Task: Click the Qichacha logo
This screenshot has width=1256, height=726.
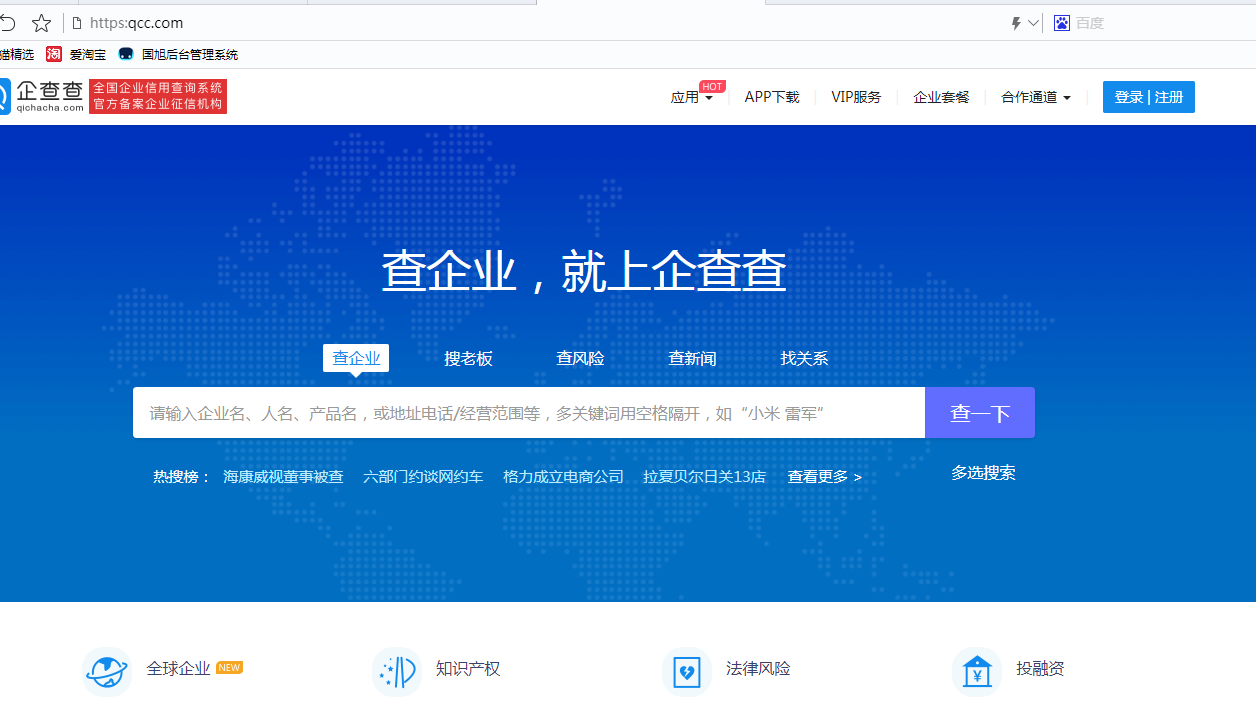Action: tap(42, 96)
